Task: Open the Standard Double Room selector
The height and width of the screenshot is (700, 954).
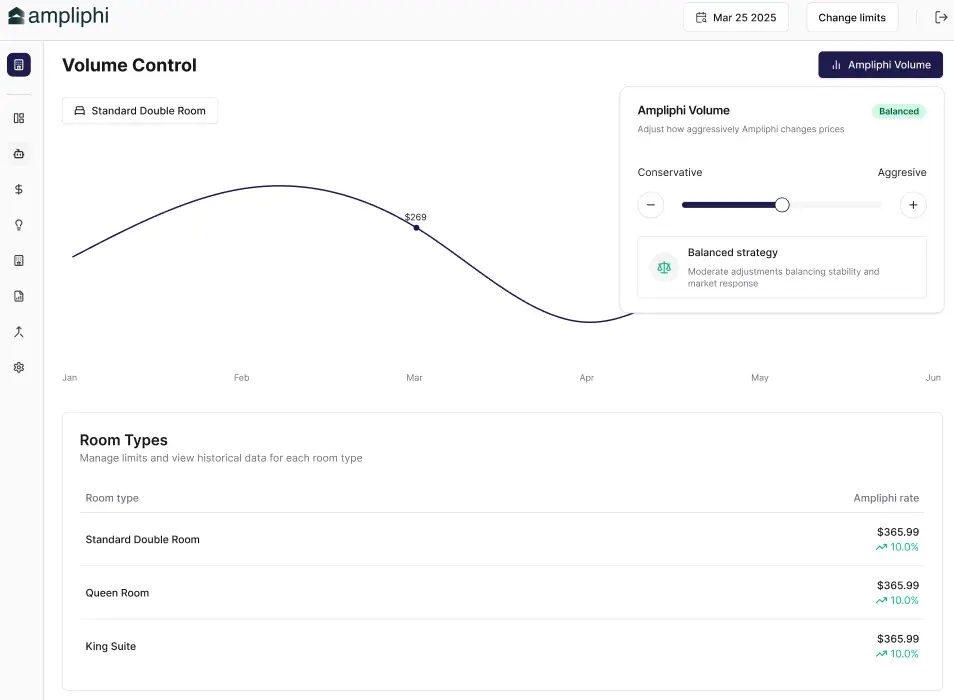Action: [139, 110]
